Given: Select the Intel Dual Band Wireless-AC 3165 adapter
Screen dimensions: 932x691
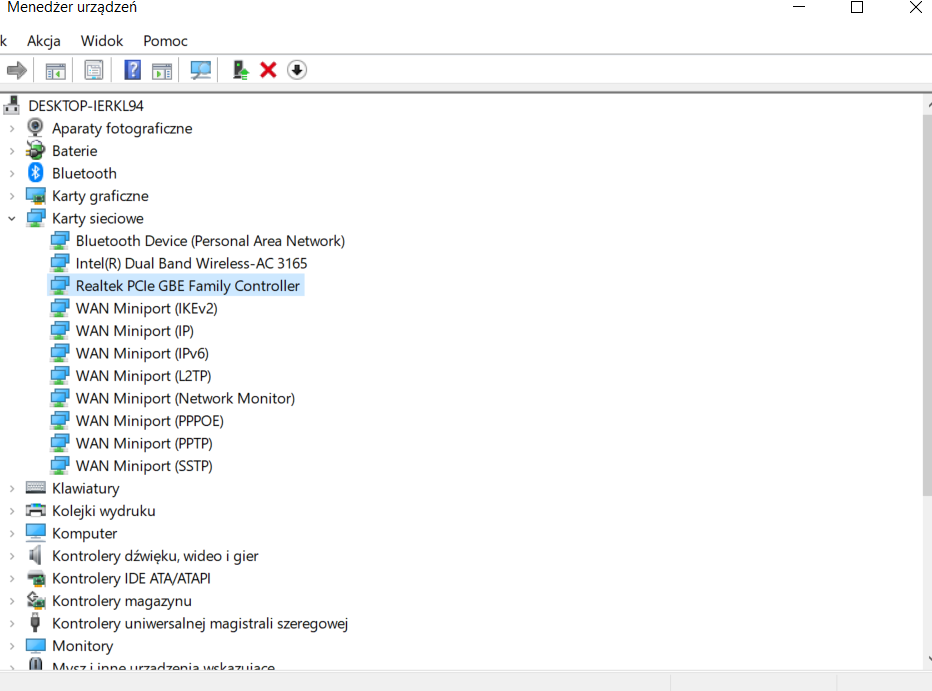Looking at the screenshot, I should 192,263.
